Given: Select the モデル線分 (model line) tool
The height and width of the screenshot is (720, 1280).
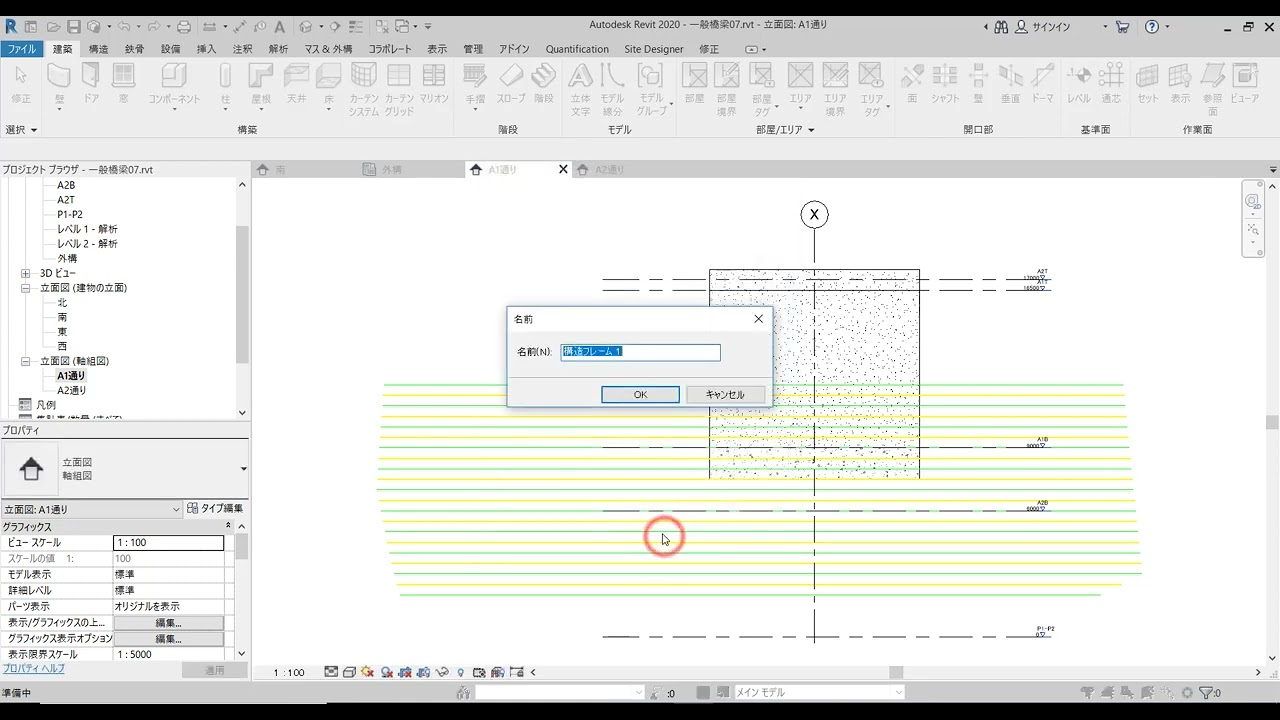Looking at the screenshot, I should click(612, 89).
